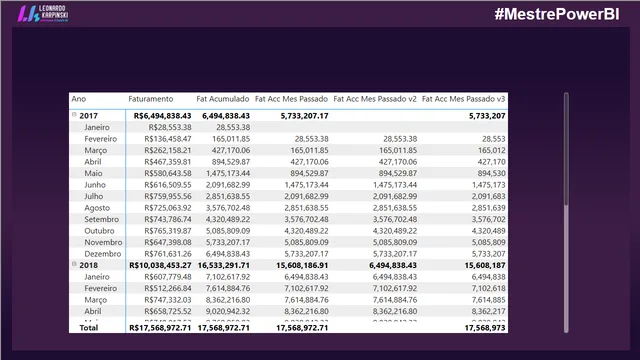Select the Agosto row label
640x360 pixels.
(x=97, y=208)
